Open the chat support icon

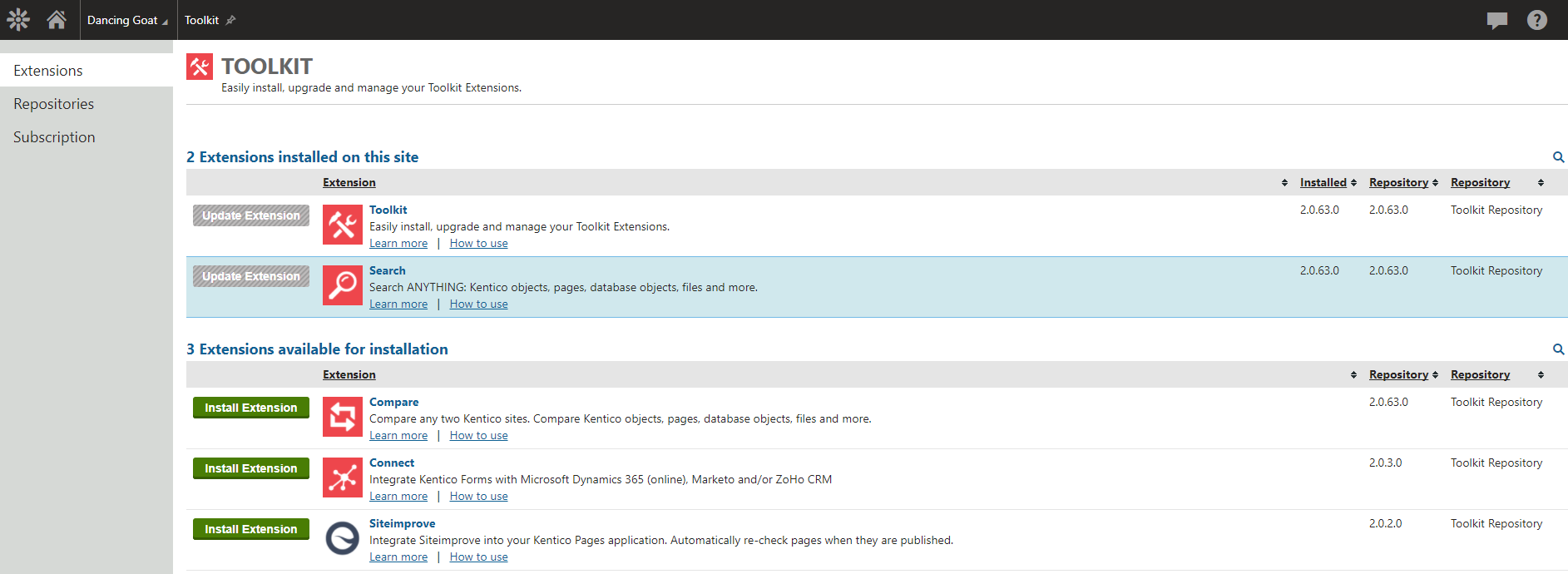(1497, 21)
